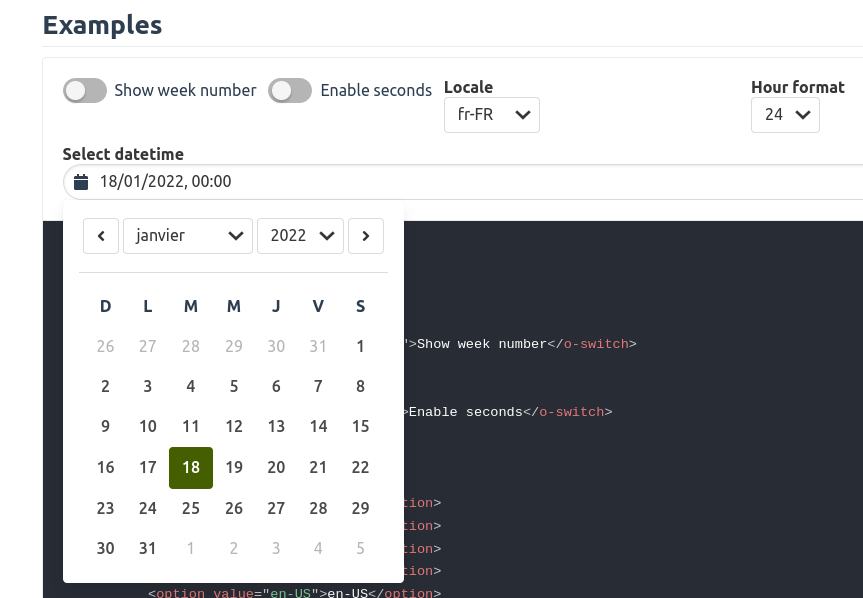The height and width of the screenshot is (598, 863).
Task: Select day 15 in the calendar
Action: (360, 426)
